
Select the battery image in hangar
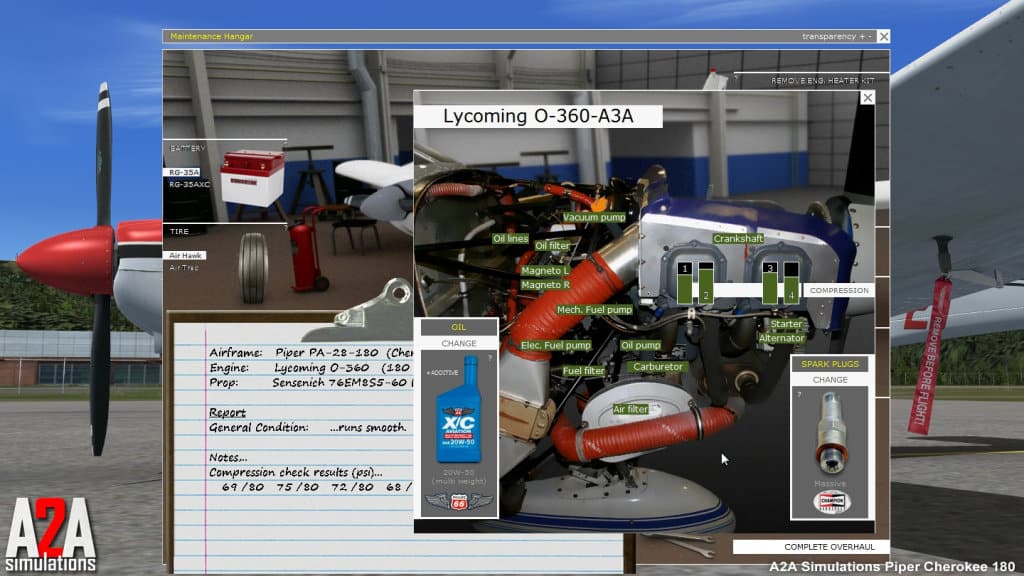click(x=252, y=178)
